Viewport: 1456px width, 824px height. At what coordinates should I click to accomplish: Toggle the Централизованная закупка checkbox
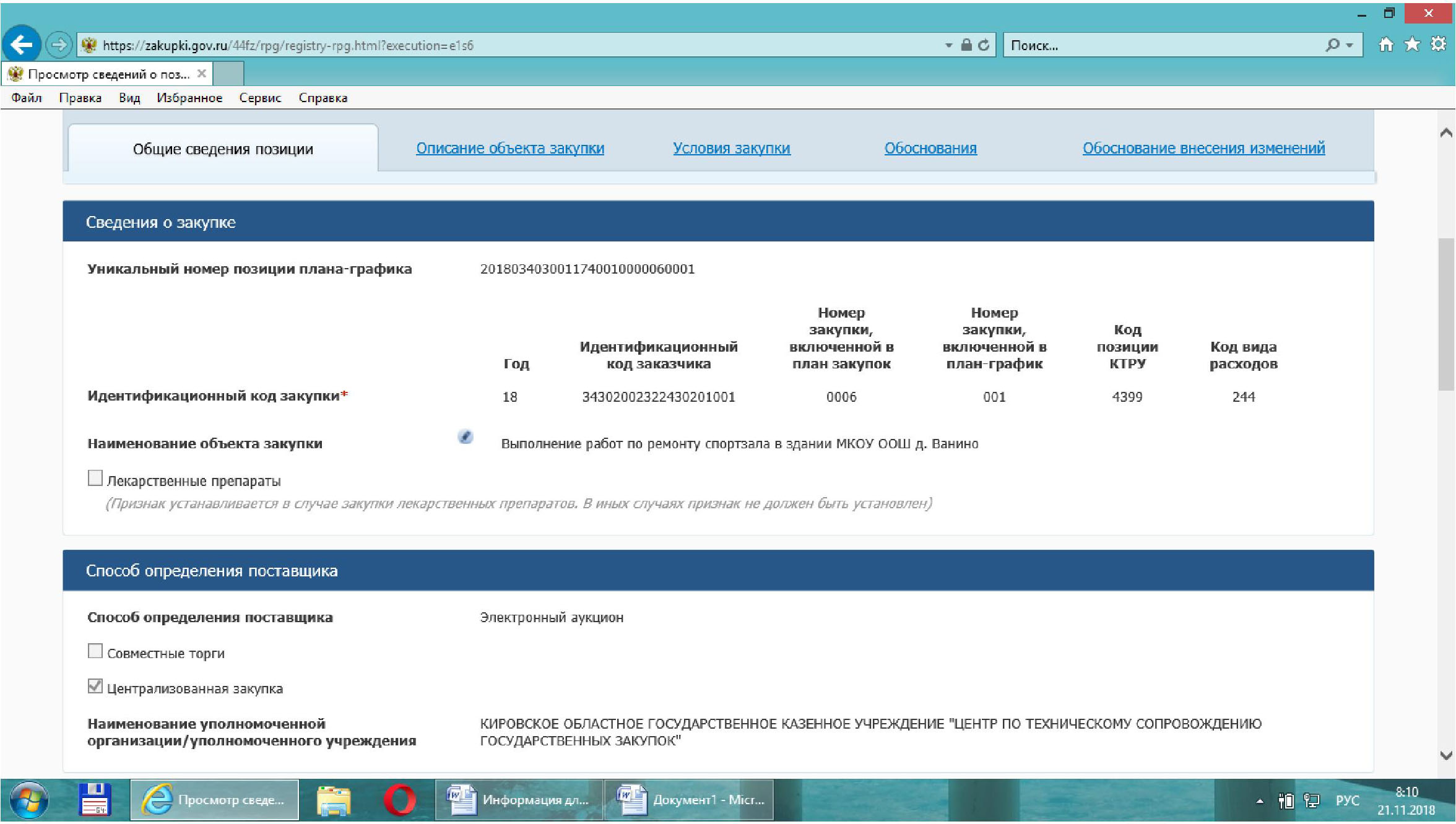point(95,686)
